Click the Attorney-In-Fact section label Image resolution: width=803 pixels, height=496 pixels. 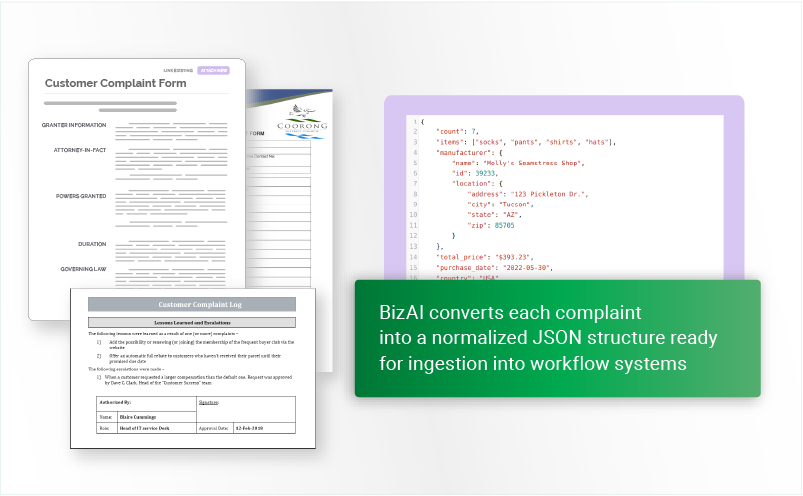coord(80,149)
